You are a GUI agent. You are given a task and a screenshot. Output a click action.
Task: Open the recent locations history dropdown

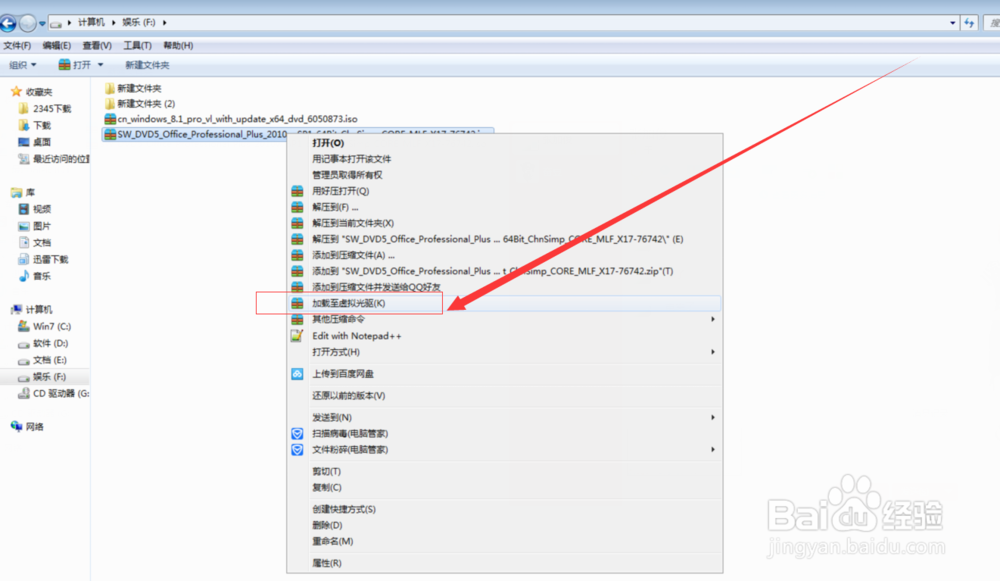coord(42,24)
